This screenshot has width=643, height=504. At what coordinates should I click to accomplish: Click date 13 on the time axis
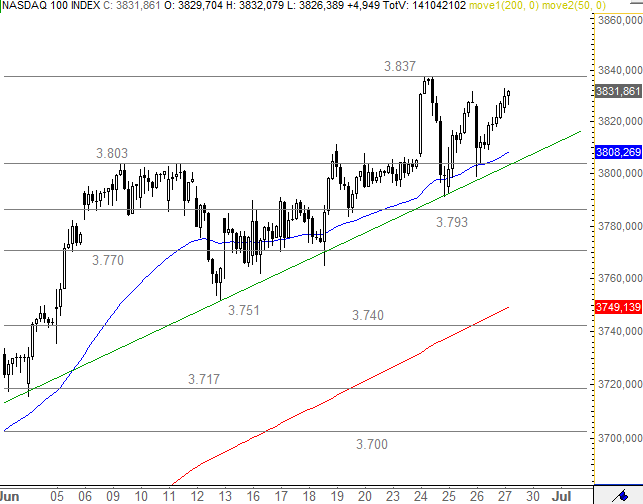(x=225, y=497)
